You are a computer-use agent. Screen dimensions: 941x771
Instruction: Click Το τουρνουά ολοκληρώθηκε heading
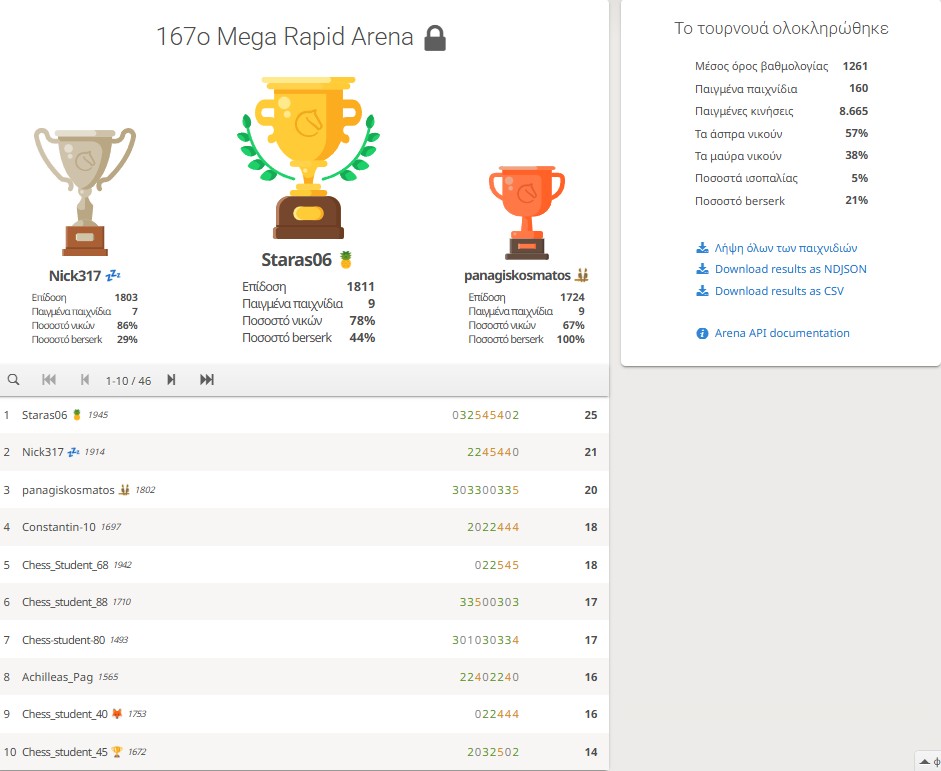pyautogui.click(x=781, y=28)
